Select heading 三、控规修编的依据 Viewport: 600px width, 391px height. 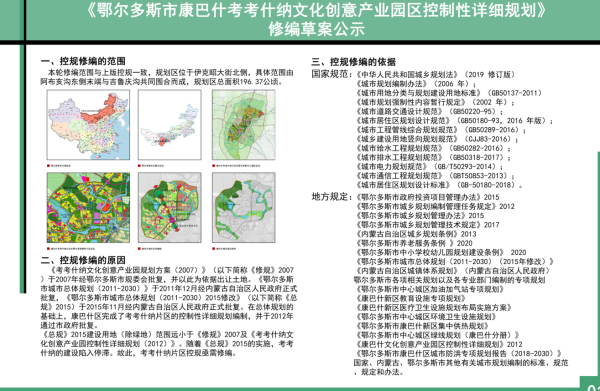click(x=353, y=62)
